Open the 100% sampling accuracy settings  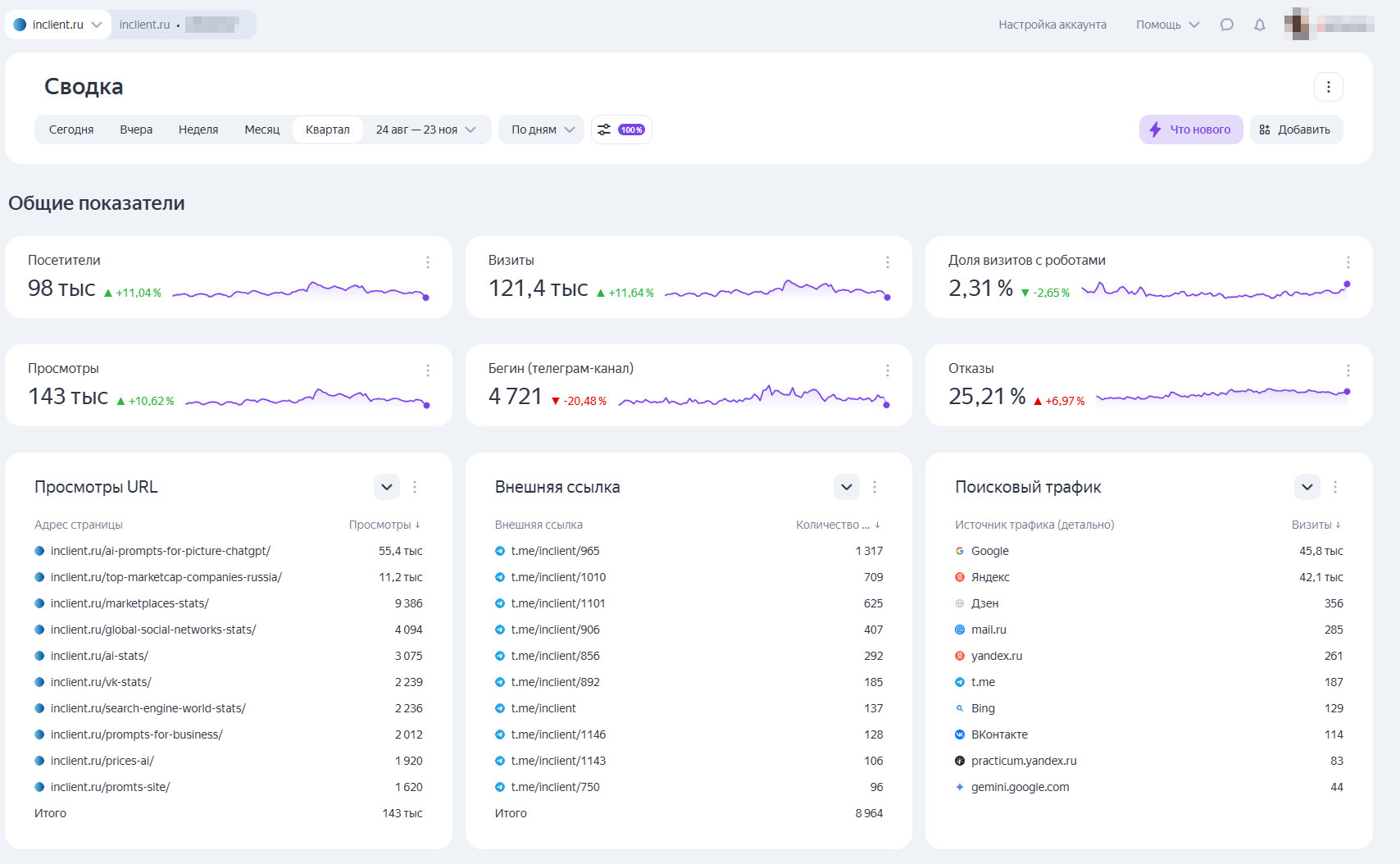(x=621, y=130)
